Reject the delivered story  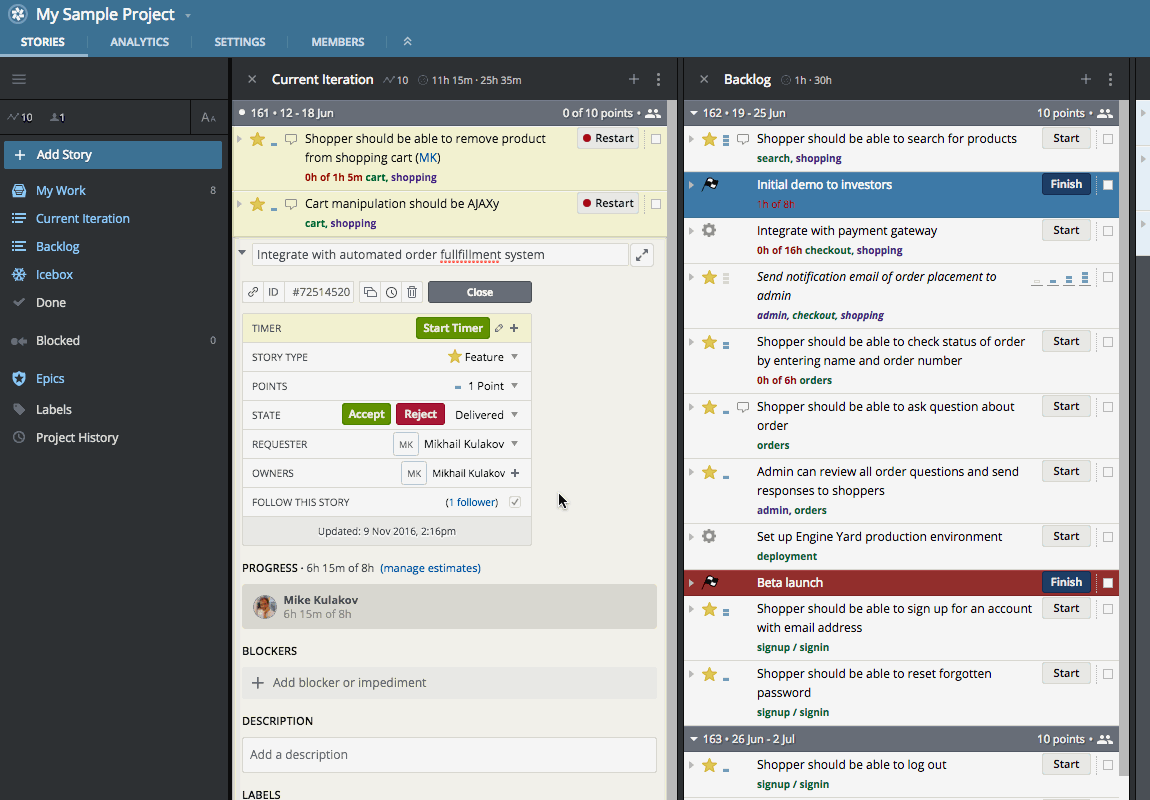[420, 414]
